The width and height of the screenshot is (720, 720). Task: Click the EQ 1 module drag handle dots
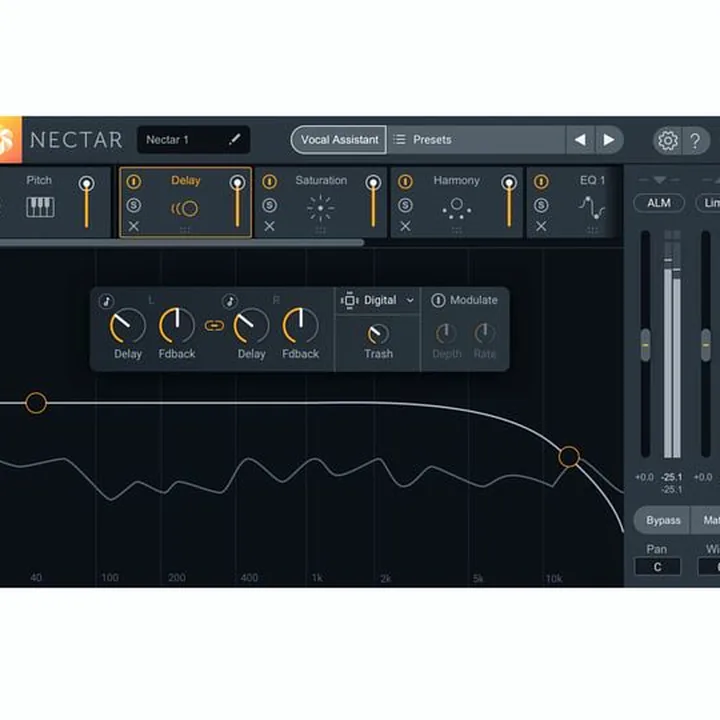point(592,230)
